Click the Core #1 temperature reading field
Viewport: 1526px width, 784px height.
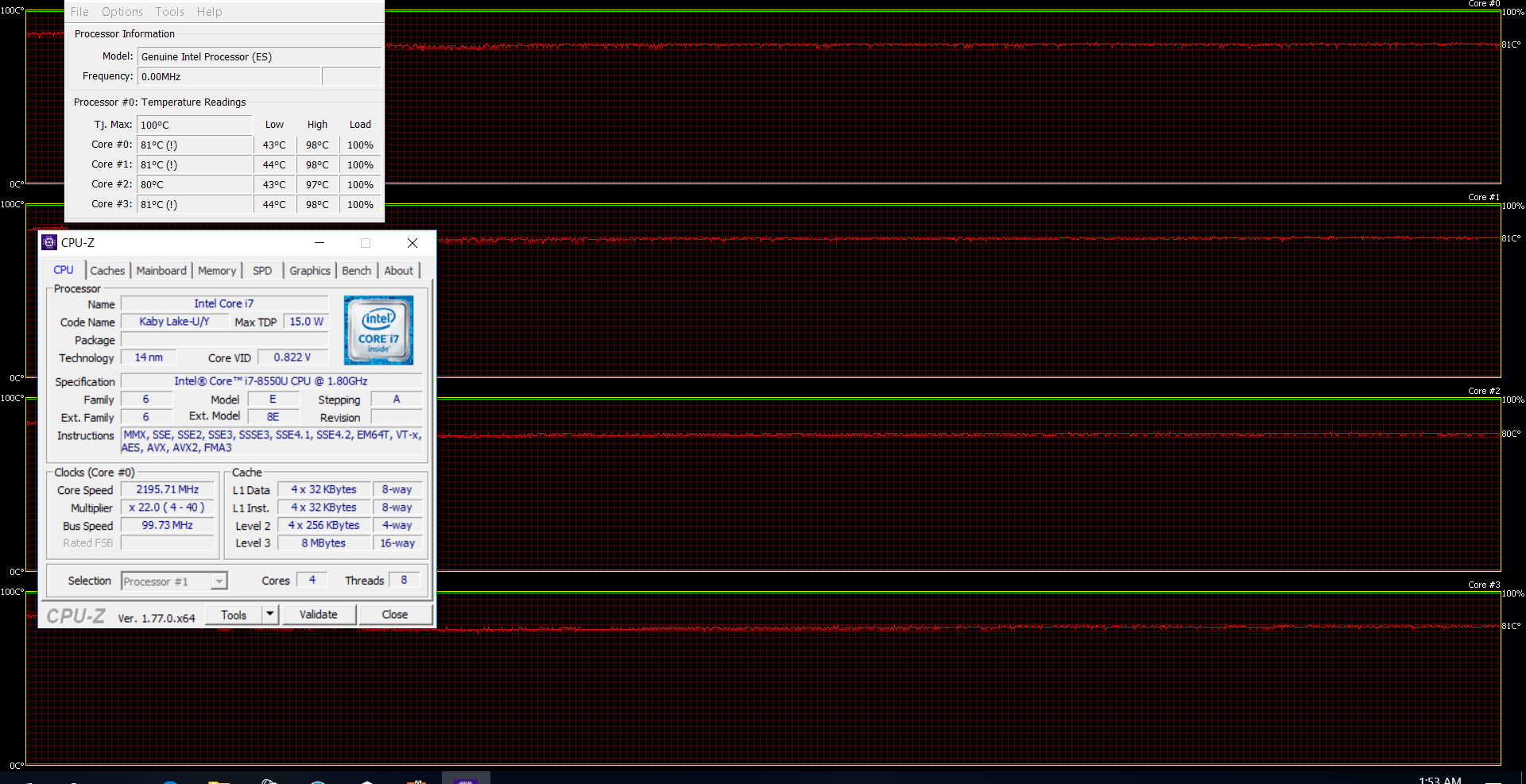point(194,164)
